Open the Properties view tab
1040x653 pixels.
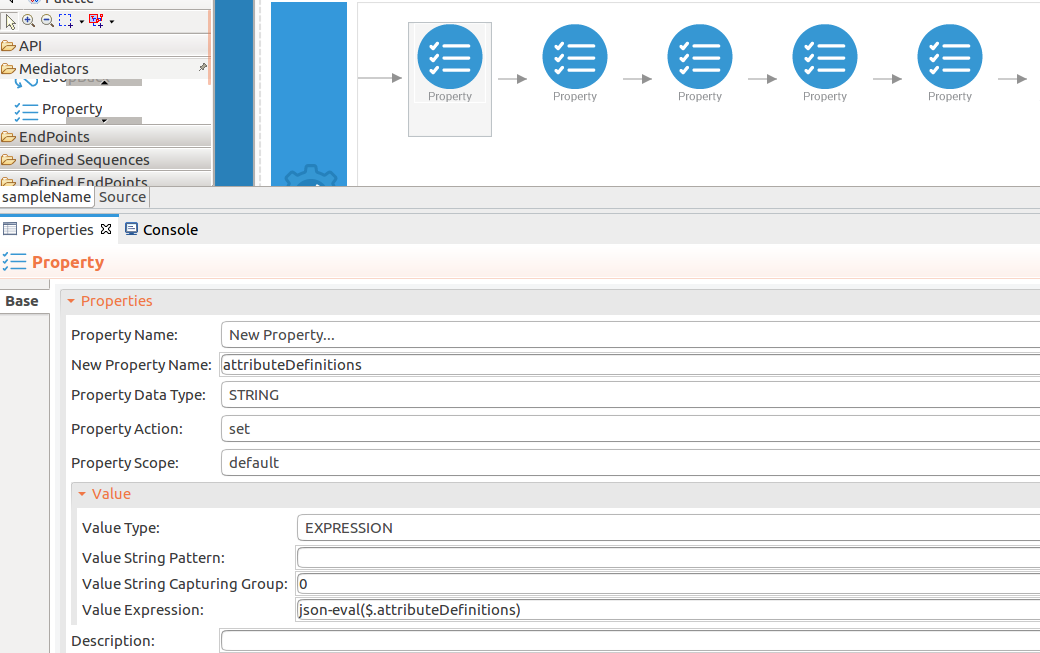coord(58,229)
